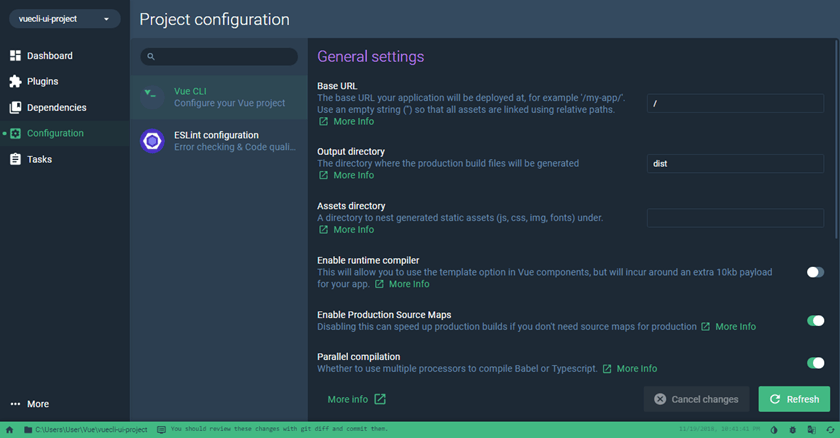Viewport: 840px width, 438px height.
Task: Select the Vue CLI configuration item
Action: 219,97
